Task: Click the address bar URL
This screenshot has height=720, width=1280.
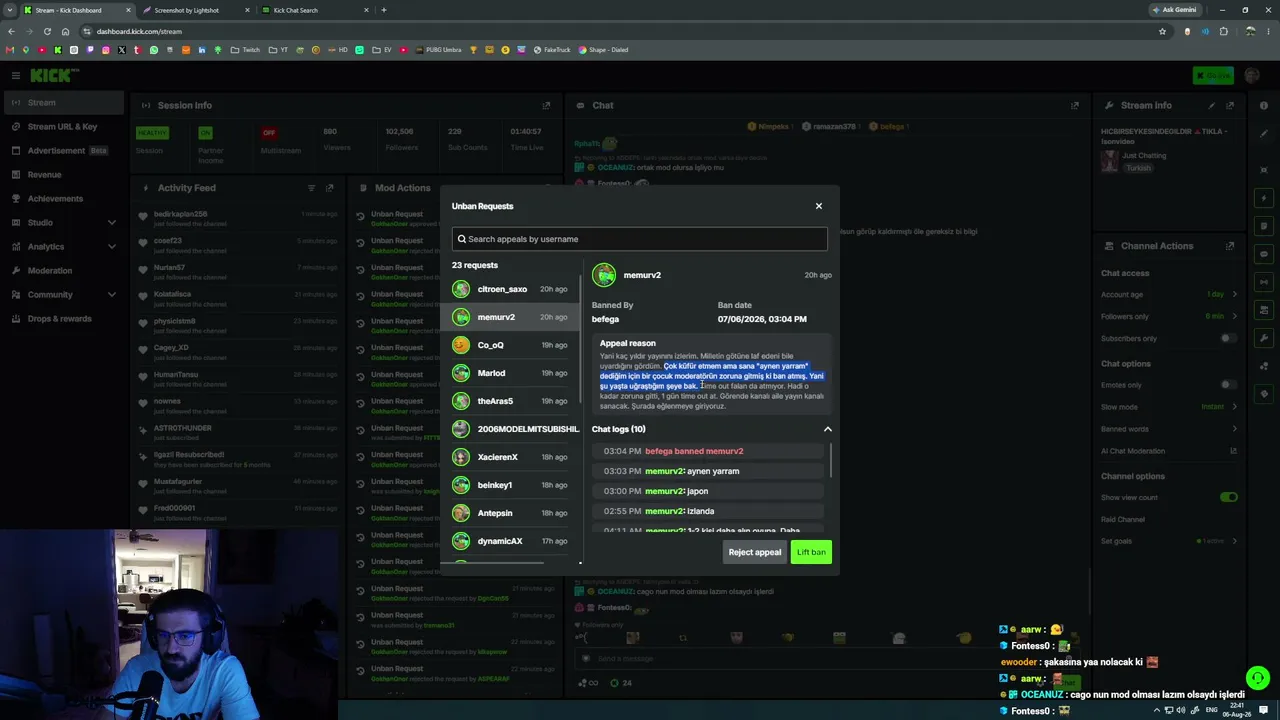Action: click(139, 31)
